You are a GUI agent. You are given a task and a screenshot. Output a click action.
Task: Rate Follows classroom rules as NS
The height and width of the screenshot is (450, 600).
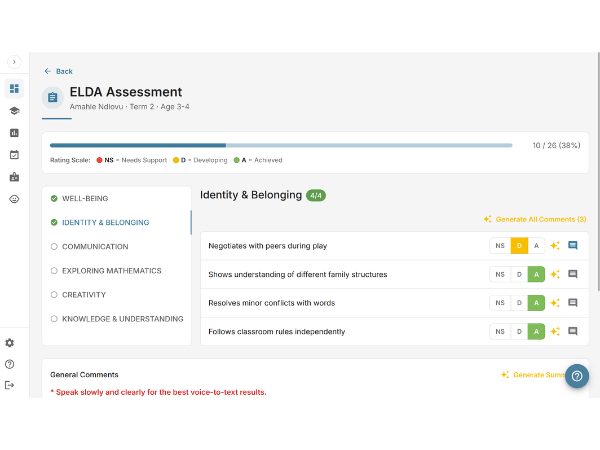[500, 332]
